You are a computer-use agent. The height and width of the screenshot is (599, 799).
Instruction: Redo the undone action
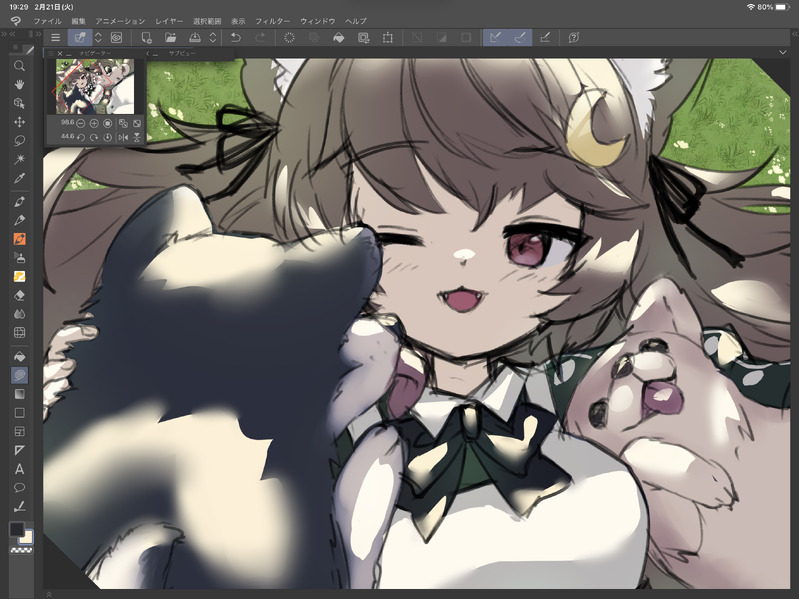point(260,37)
